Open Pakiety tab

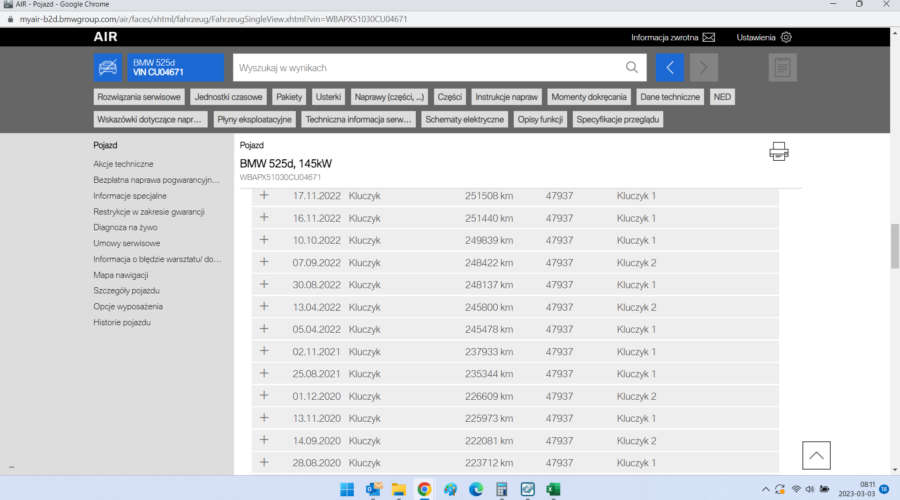(x=289, y=97)
